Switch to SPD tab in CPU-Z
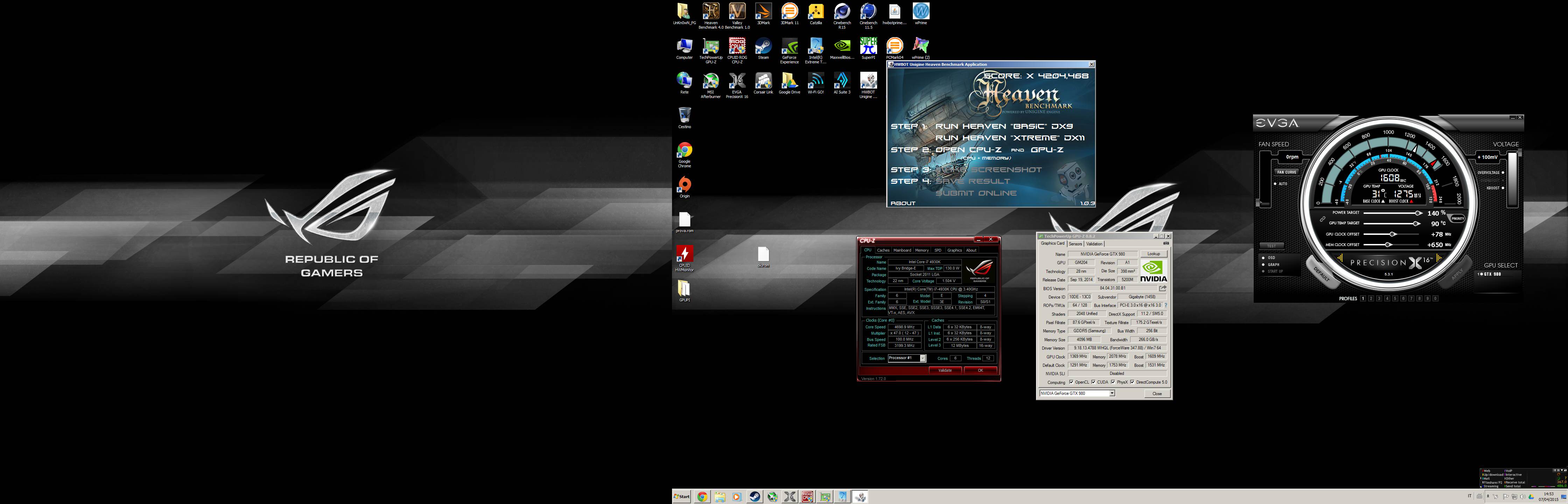The height and width of the screenshot is (504, 1568). click(938, 250)
